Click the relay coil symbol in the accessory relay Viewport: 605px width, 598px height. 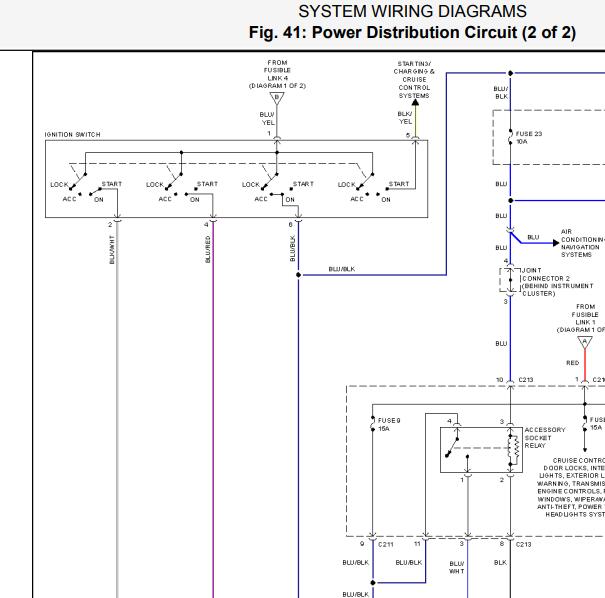pos(514,449)
